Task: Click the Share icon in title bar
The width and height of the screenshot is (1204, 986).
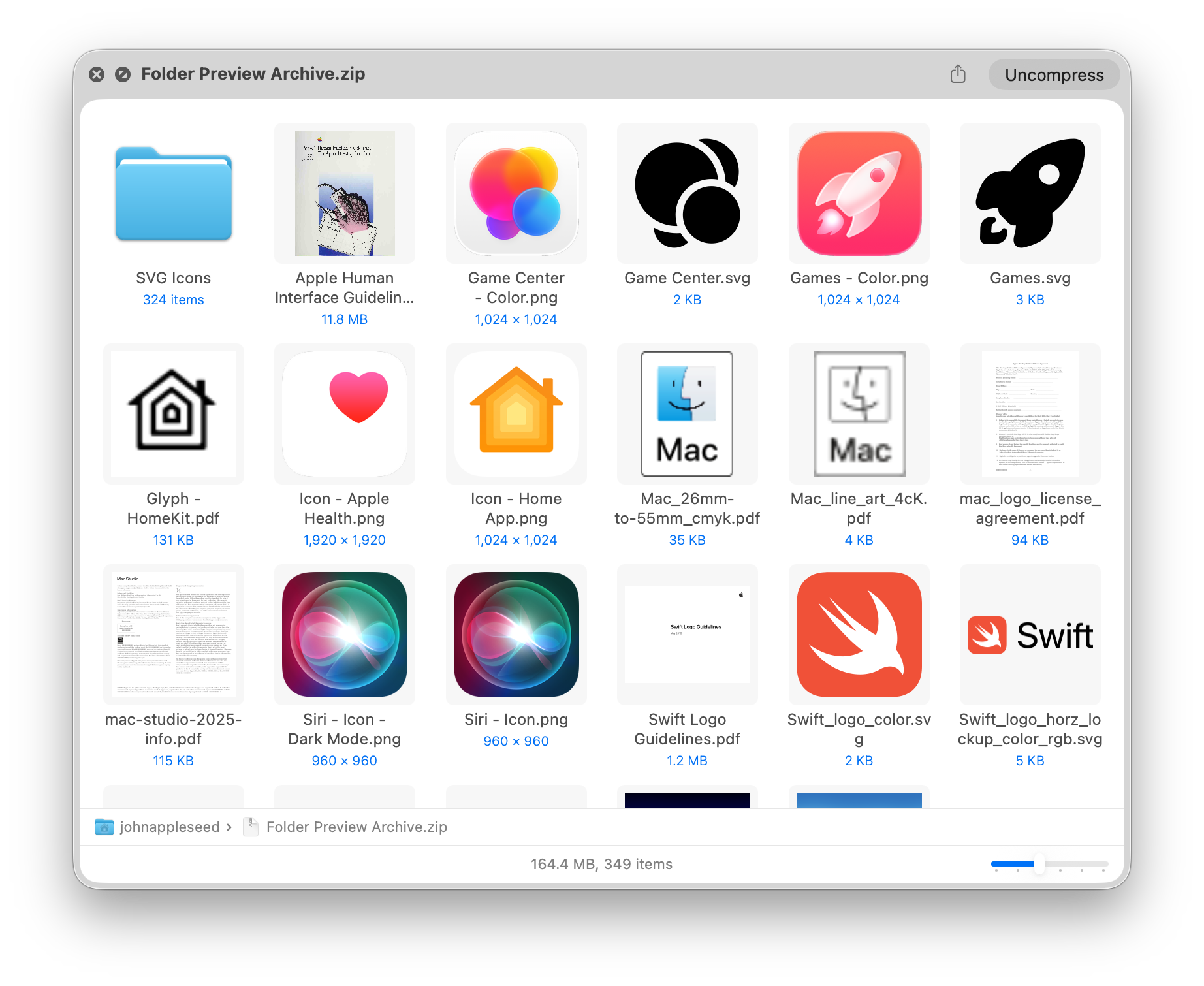Action: (x=957, y=74)
